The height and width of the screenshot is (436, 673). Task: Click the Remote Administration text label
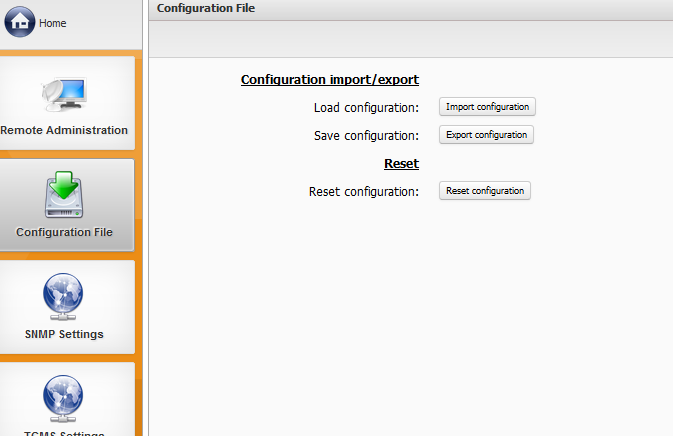click(x=64, y=130)
